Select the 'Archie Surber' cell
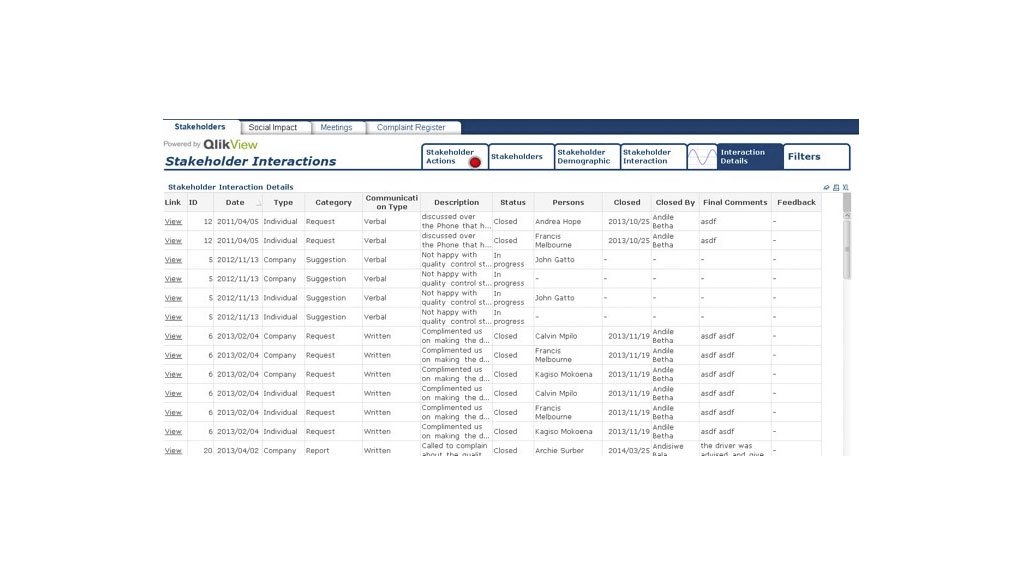Image resolution: width=1022 pixels, height=575 pixels. point(568,450)
